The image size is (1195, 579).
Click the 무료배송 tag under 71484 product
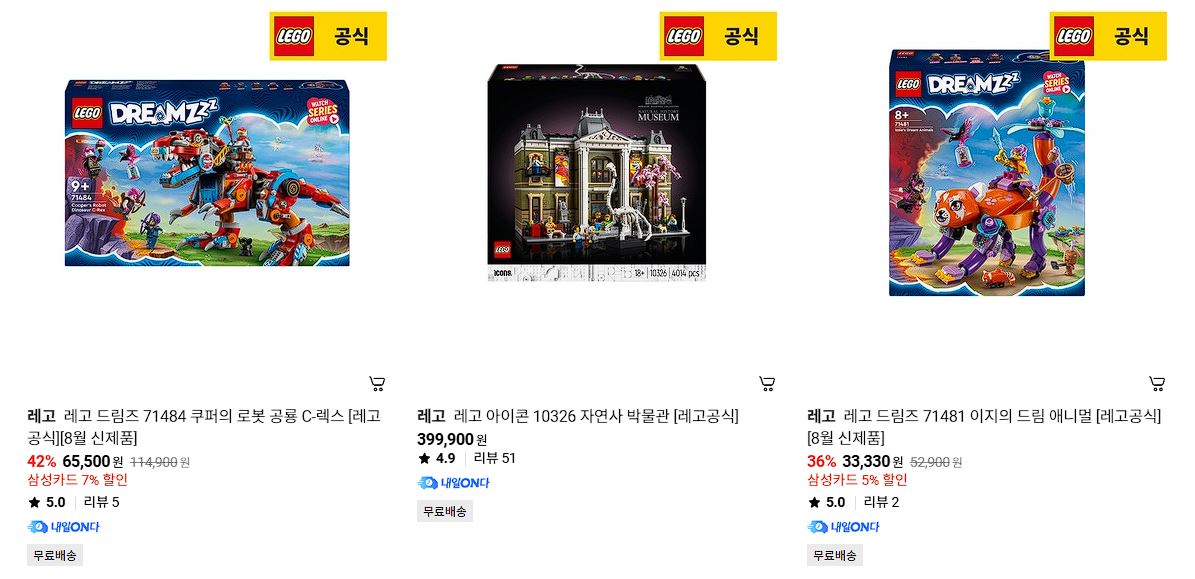(55, 555)
